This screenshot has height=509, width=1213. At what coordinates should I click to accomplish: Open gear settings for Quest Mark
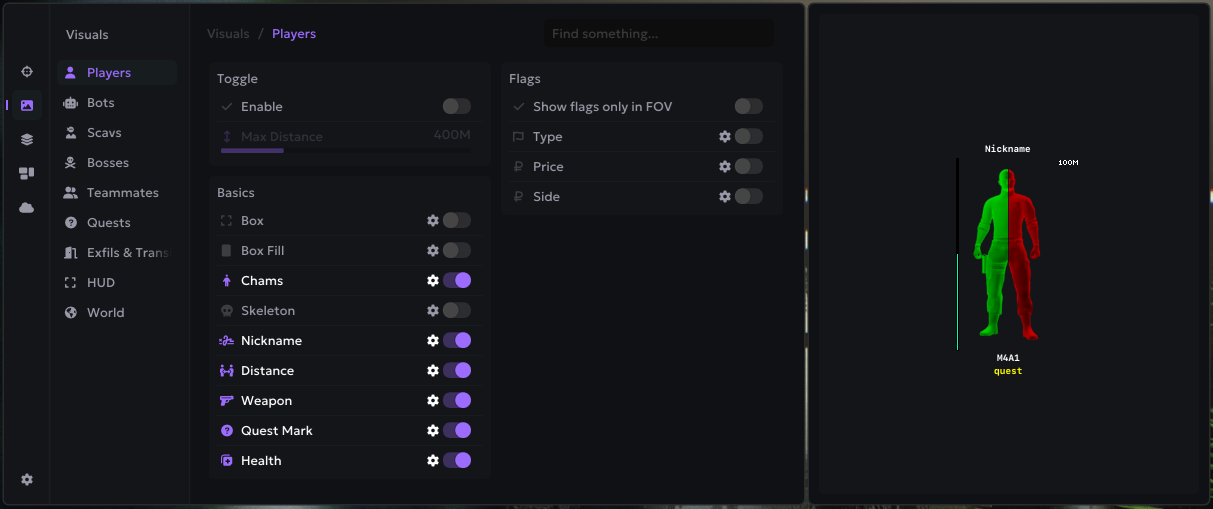point(433,431)
